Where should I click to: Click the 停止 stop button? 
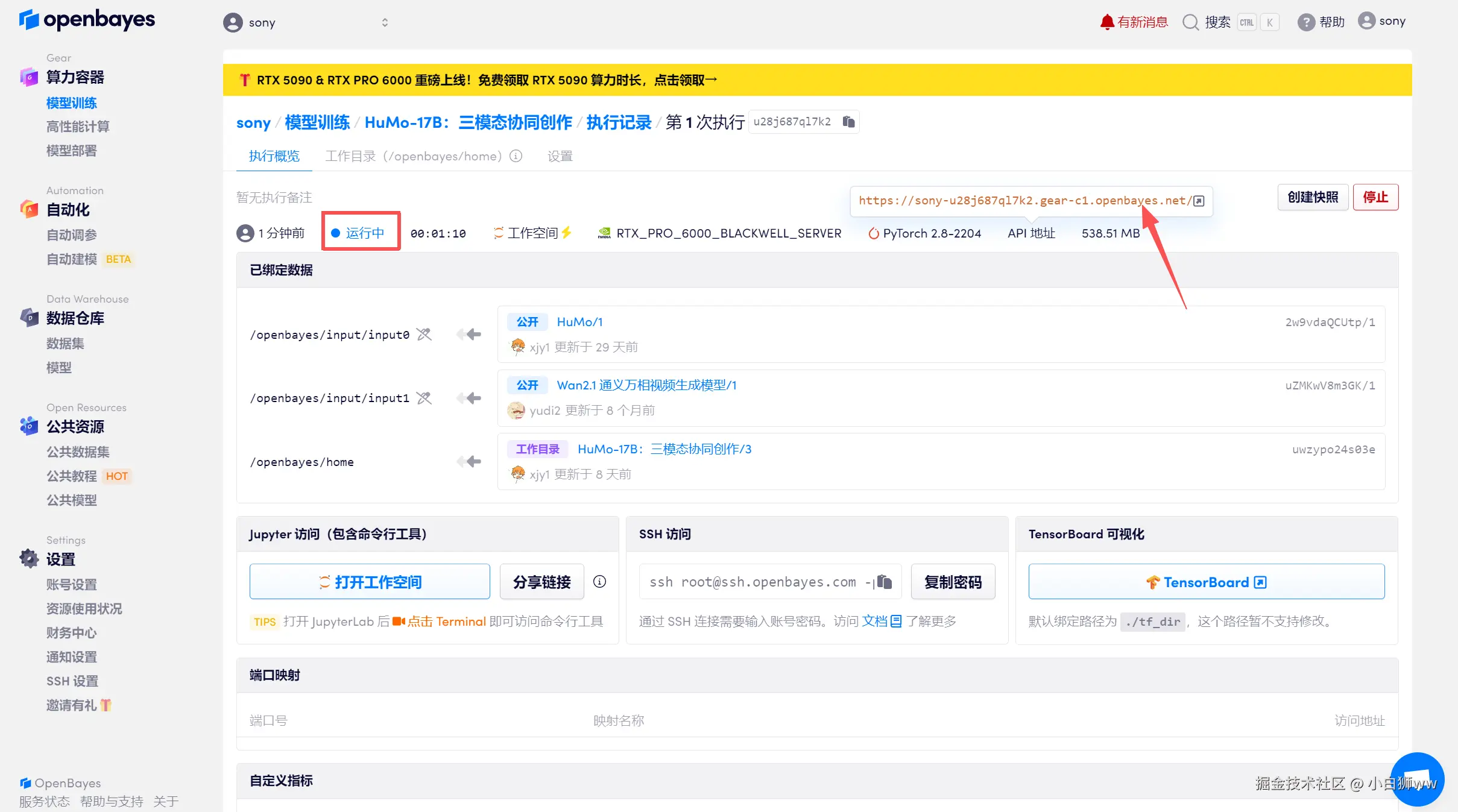1375,197
